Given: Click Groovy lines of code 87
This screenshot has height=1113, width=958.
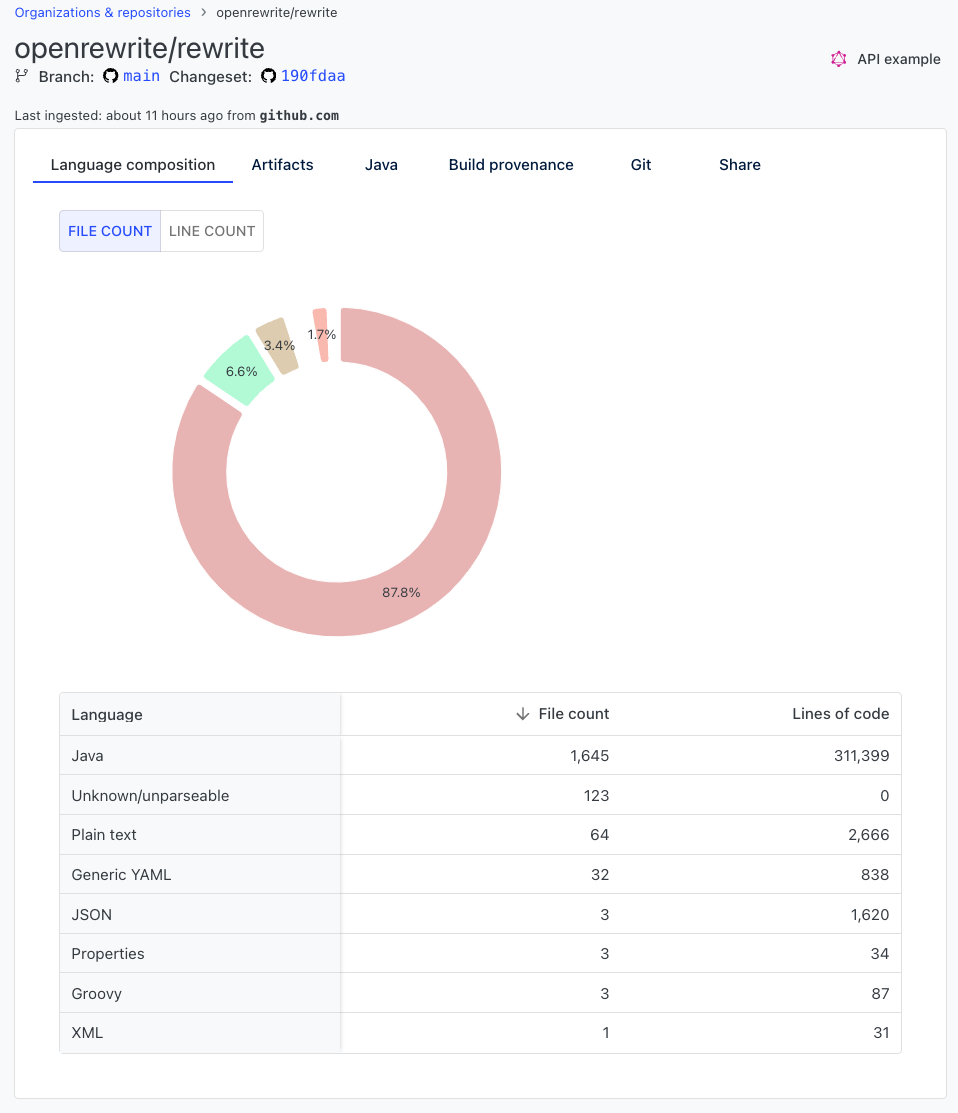Looking at the screenshot, I should [881, 993].
